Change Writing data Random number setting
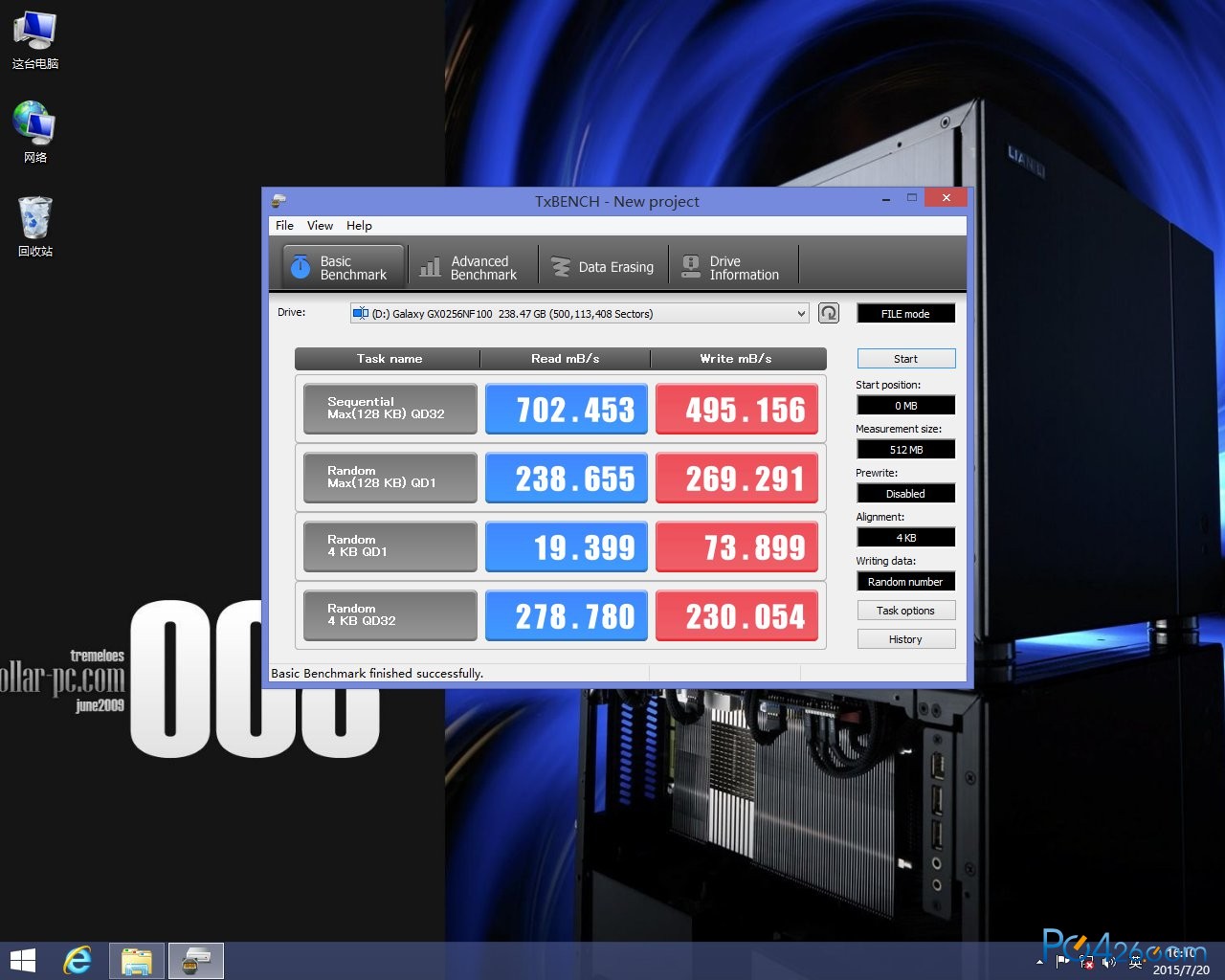This screenshot has height=980, width=1225. (905, 582)
